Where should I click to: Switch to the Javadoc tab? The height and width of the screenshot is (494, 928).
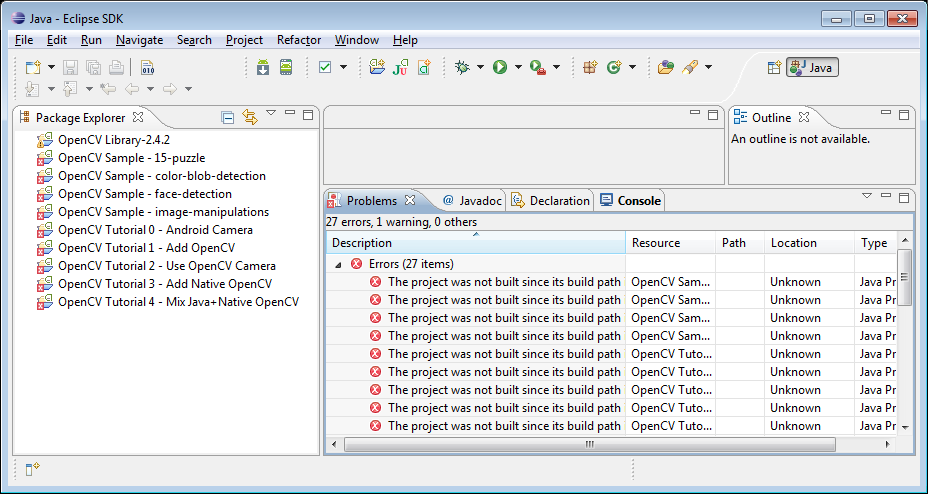pyautogui.click(x=472, y=201)
